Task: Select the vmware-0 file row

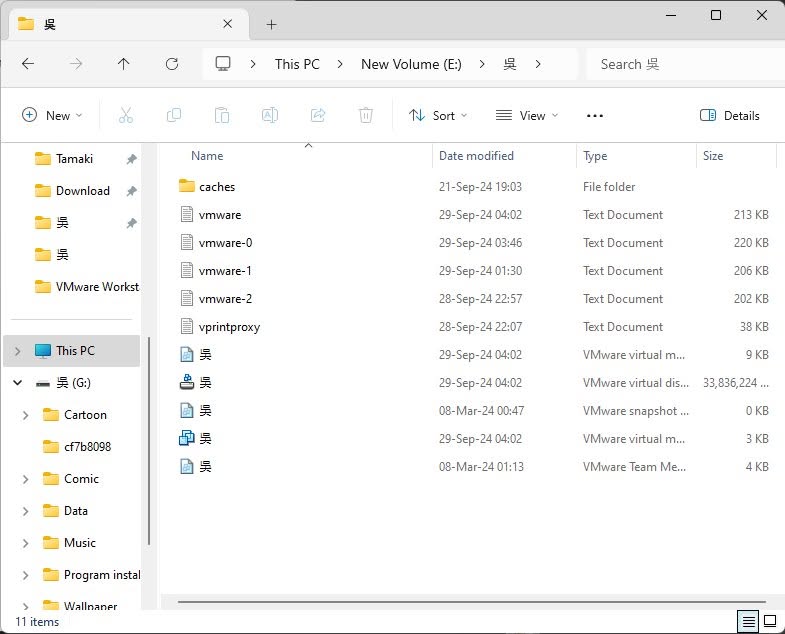Action: point(473,243)
